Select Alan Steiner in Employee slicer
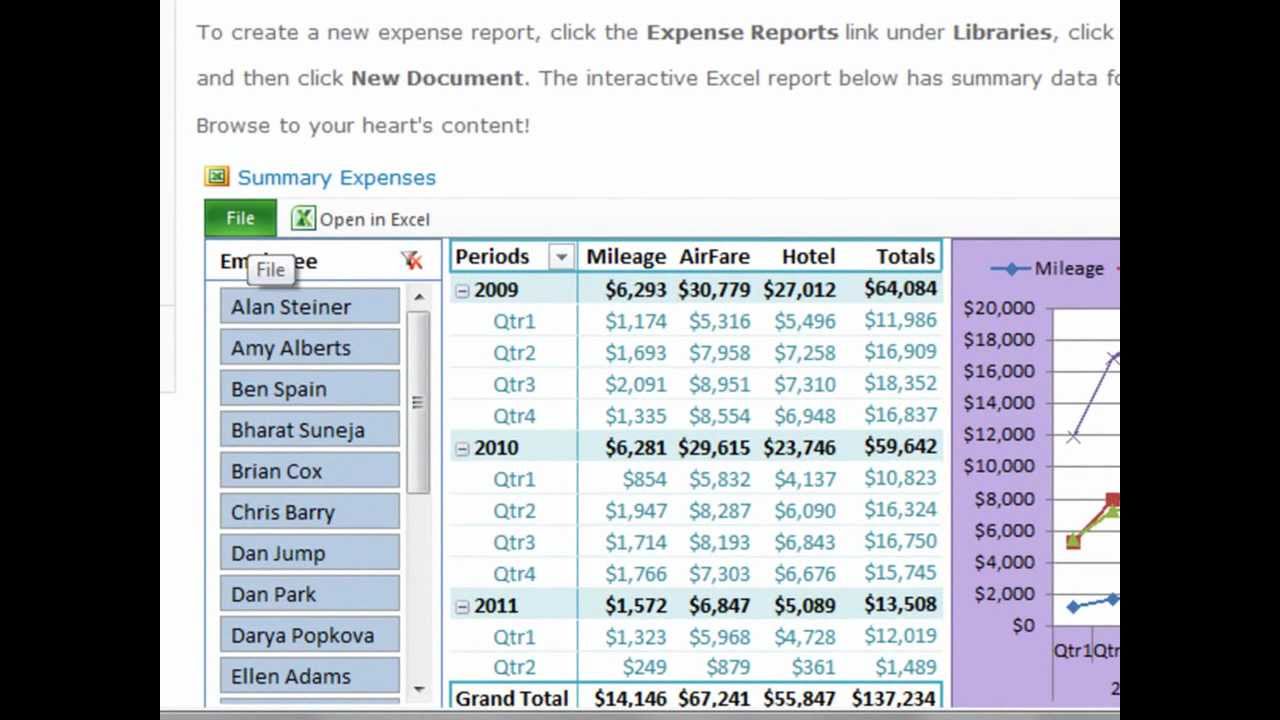 click(310, 307)
